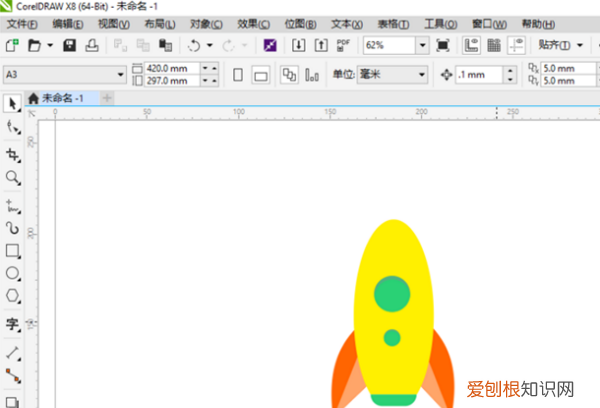Open the 编辑(E) menu
This screenshot has width=600, height=408.
68,24
